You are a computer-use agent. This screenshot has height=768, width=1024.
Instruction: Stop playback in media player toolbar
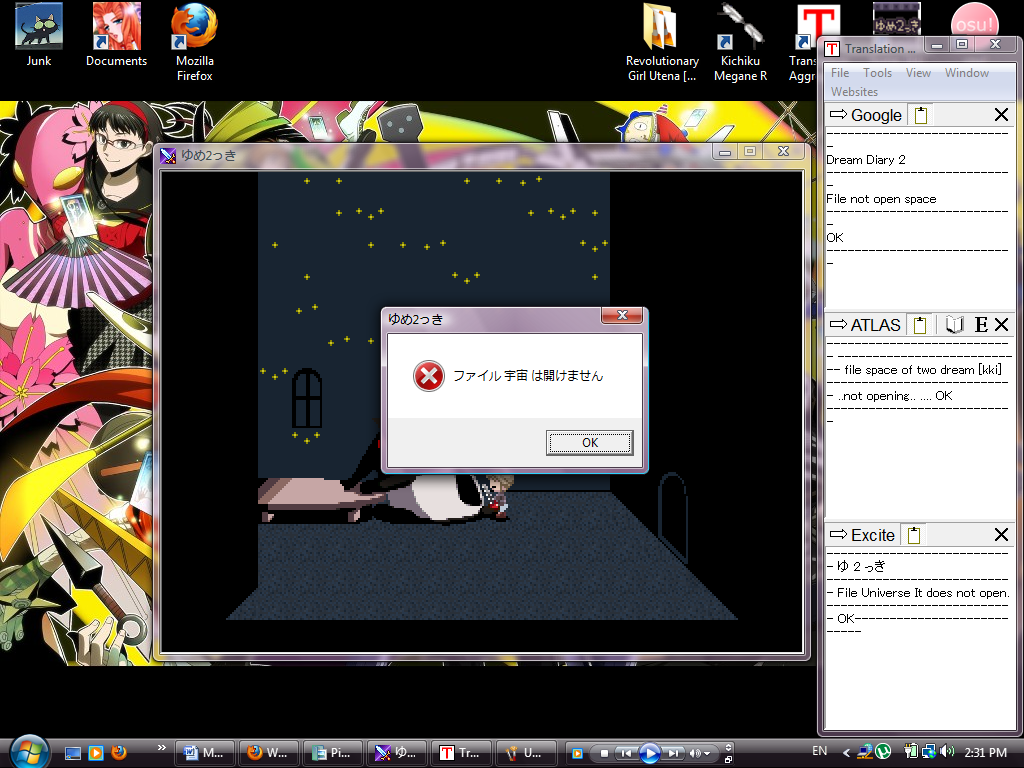[x=604, y=754]
